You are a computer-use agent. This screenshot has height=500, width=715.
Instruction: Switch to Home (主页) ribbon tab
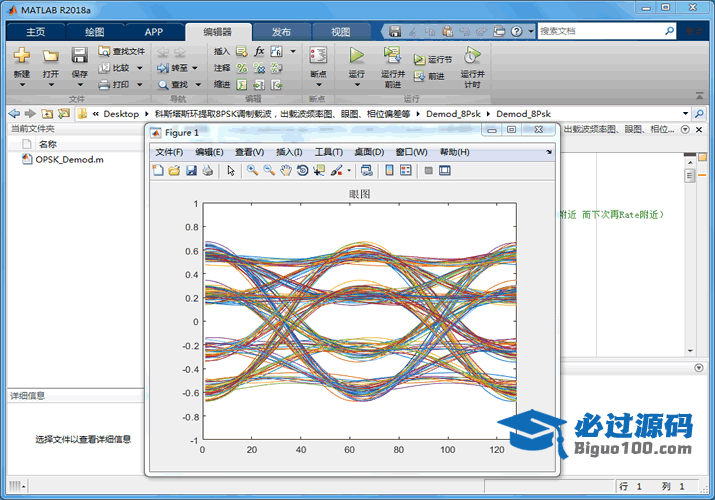click(36, 32)
